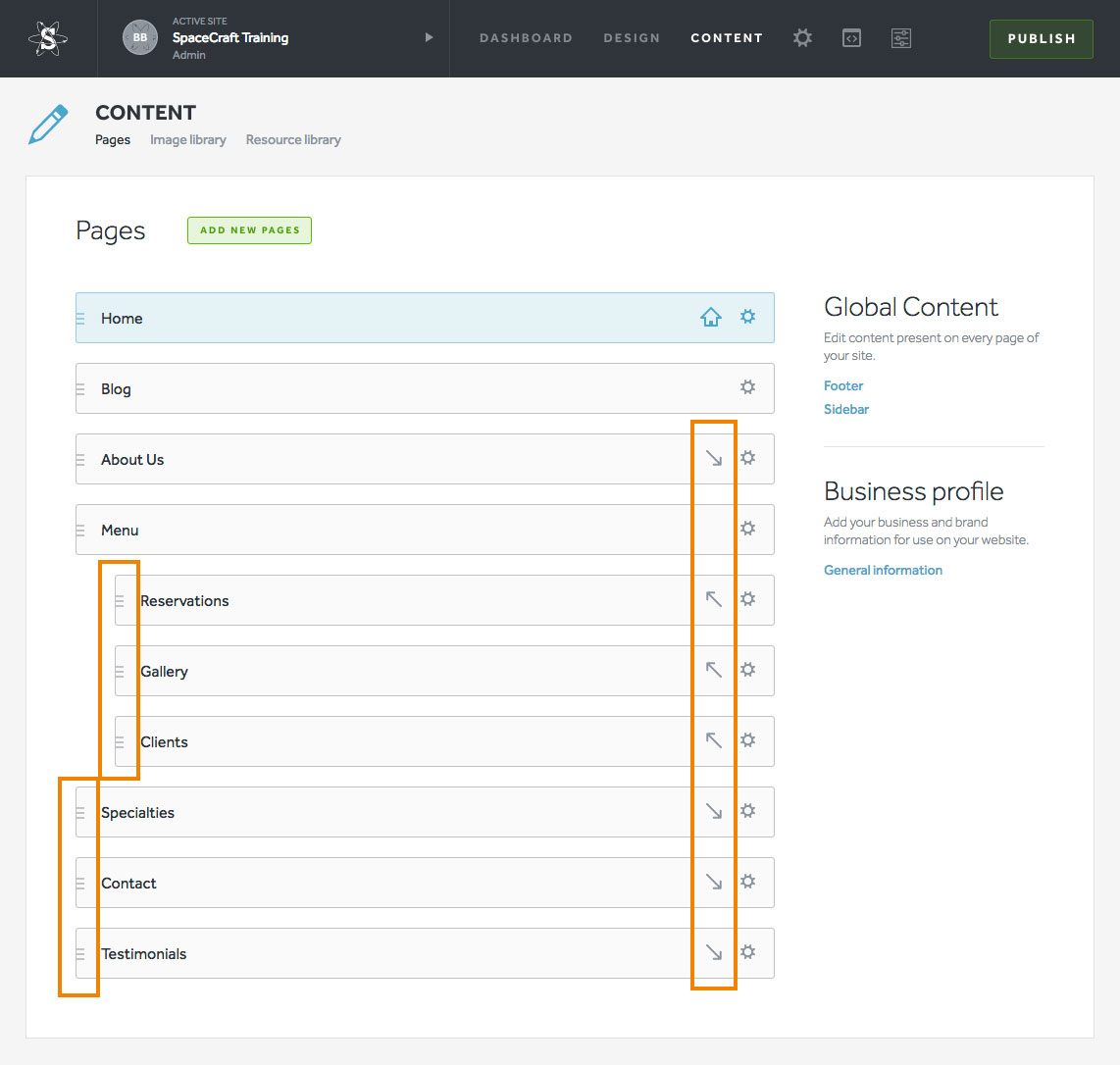
Task: Grab the Contact drag handle
Action: (80, 884)
